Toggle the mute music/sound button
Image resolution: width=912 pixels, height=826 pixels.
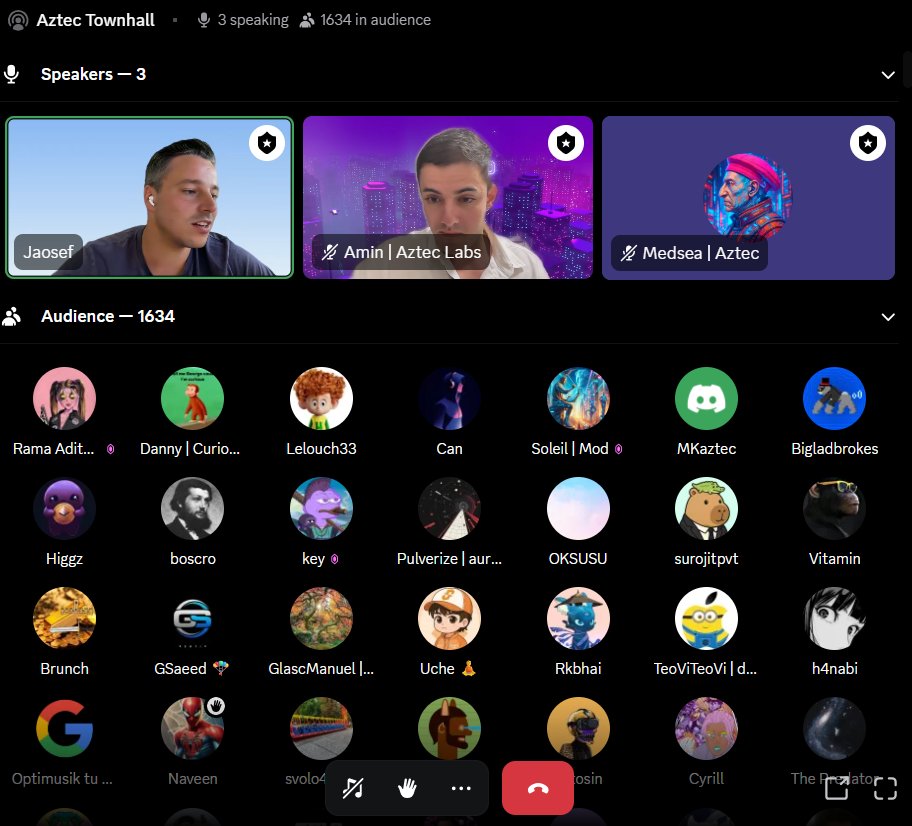(x=353, y=788)
